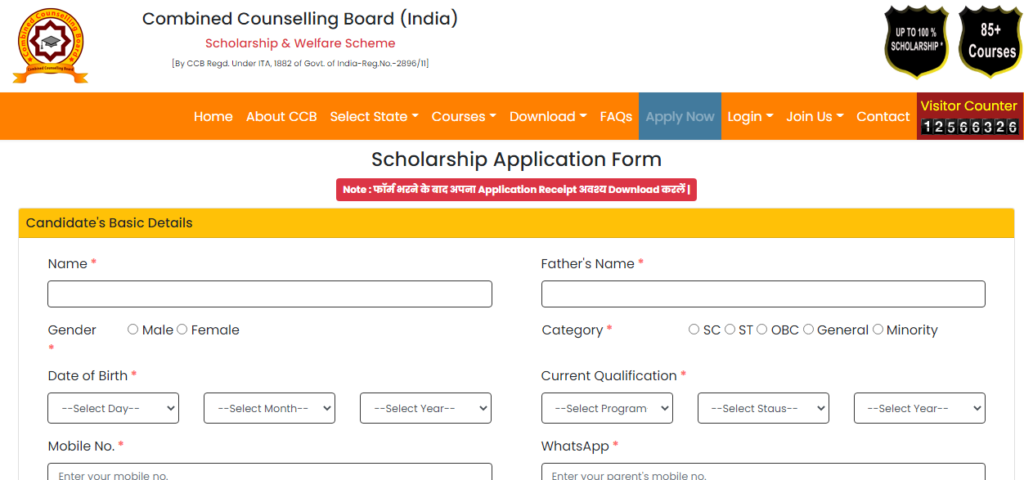Click the 85+ Courses badge
This screenshot has height=480, width=1024.
point(991,41)
